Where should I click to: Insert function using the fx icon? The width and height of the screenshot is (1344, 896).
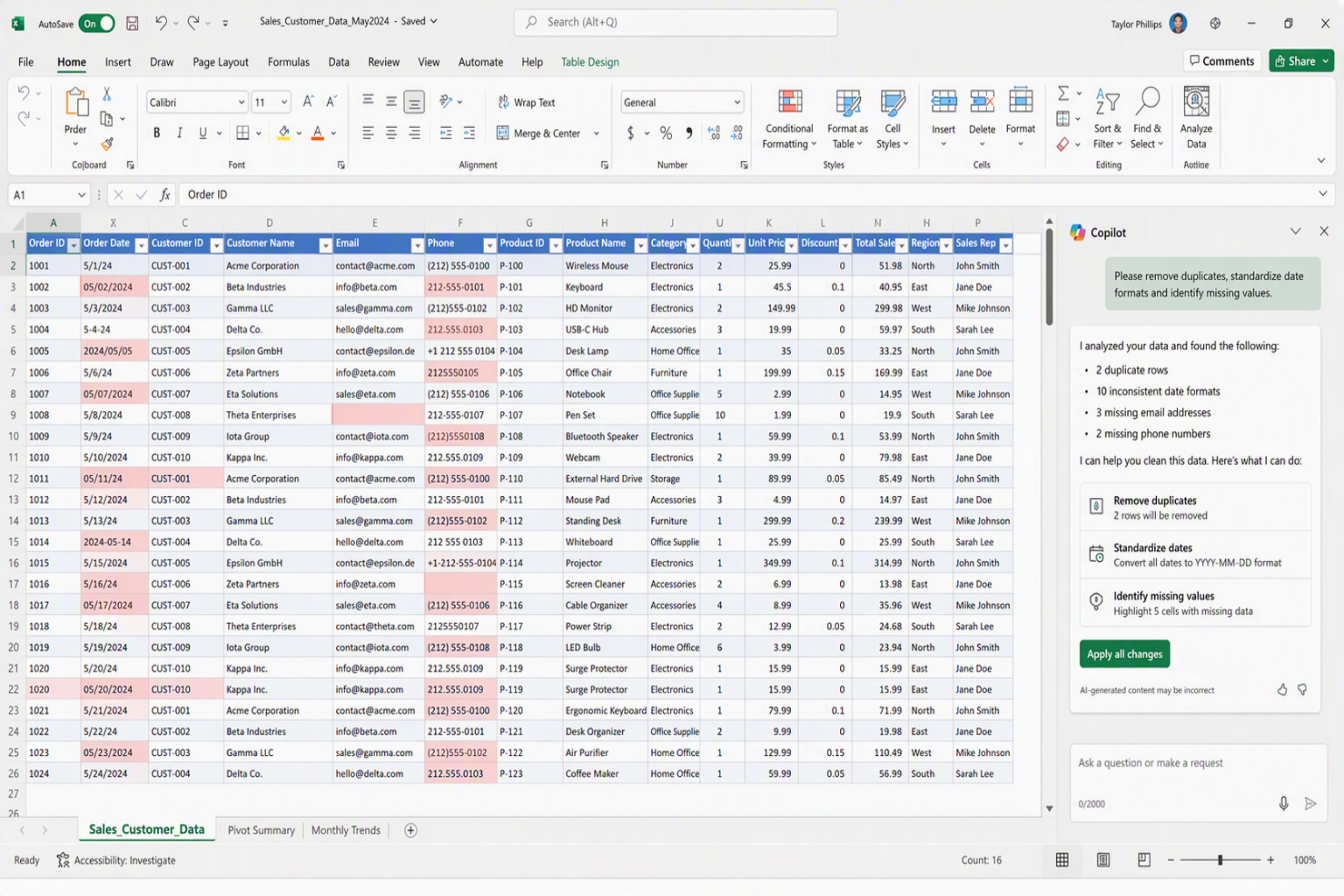click(x=164, y=195)
